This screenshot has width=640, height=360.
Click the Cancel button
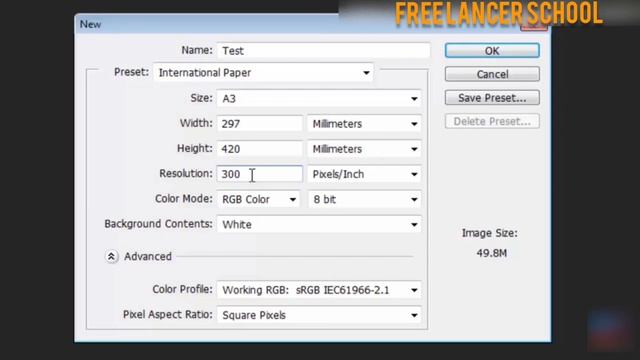click(x=492, y=74)
